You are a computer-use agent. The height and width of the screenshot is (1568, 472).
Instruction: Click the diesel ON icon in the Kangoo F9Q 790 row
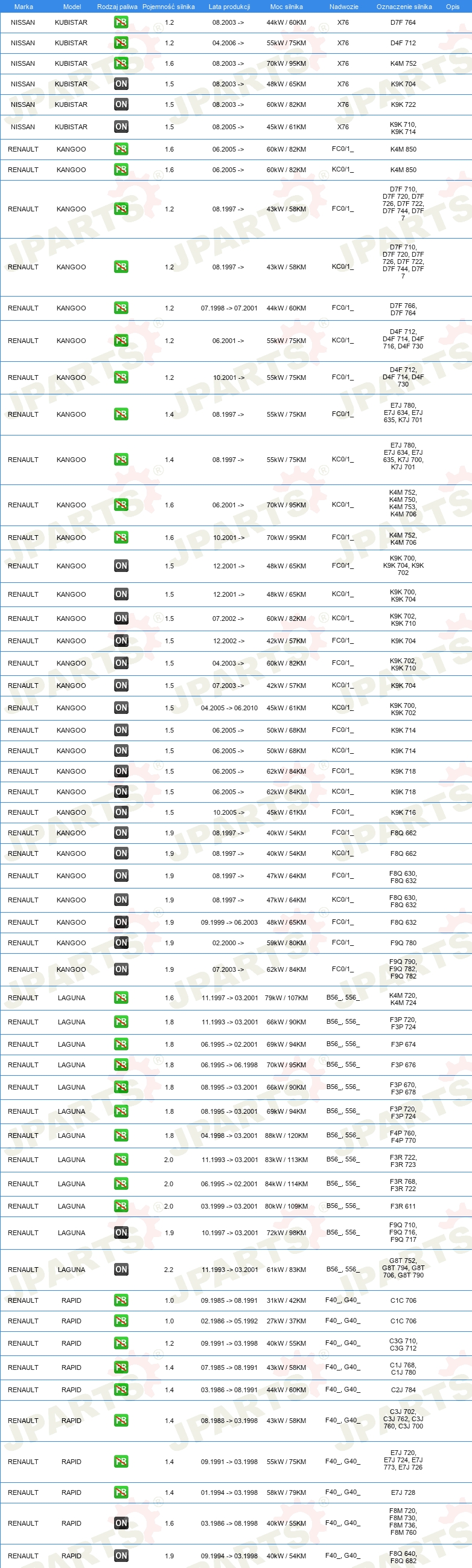coord(121,969)
